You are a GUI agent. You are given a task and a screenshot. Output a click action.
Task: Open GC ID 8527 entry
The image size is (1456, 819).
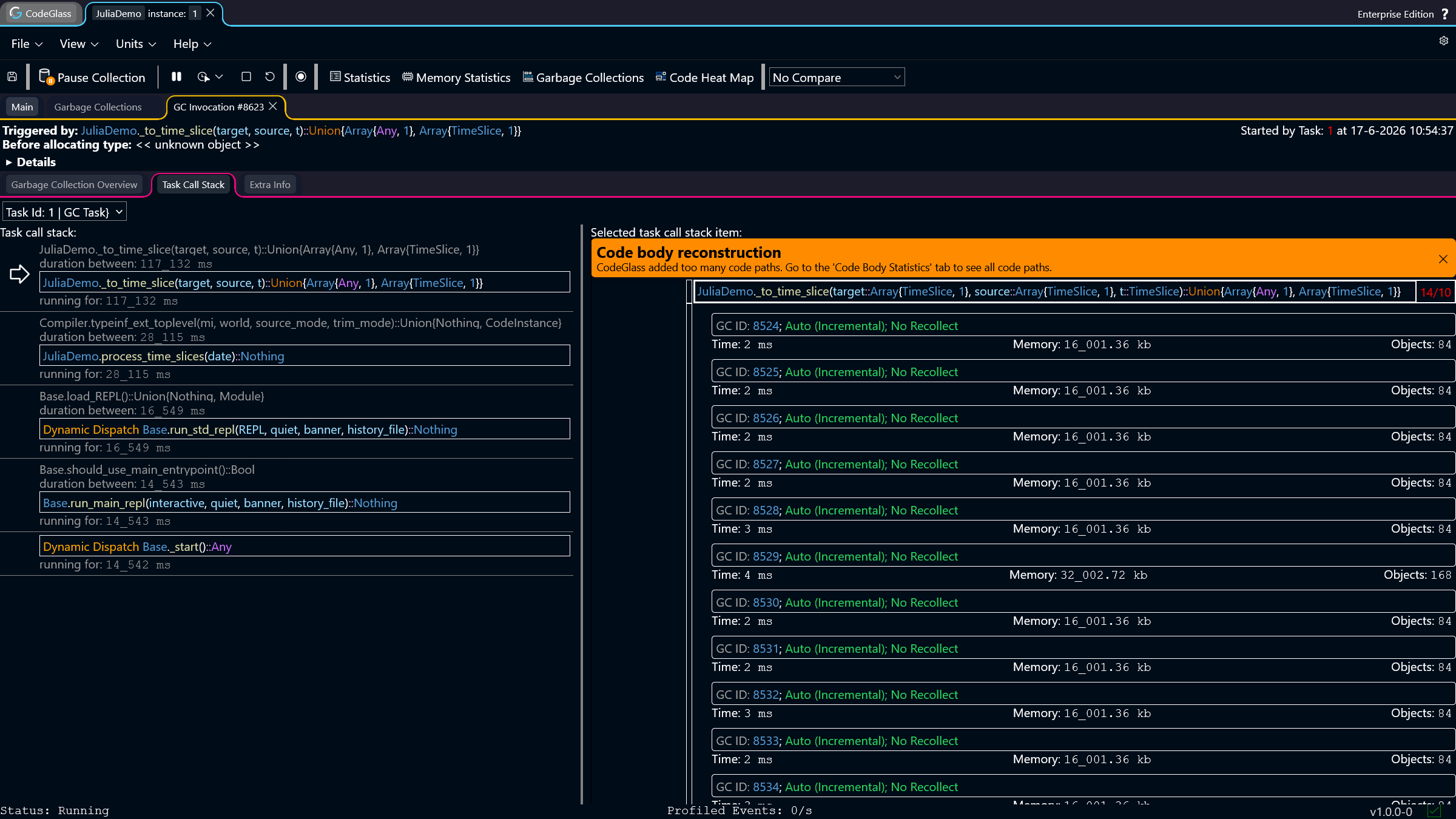(1083, 464)
